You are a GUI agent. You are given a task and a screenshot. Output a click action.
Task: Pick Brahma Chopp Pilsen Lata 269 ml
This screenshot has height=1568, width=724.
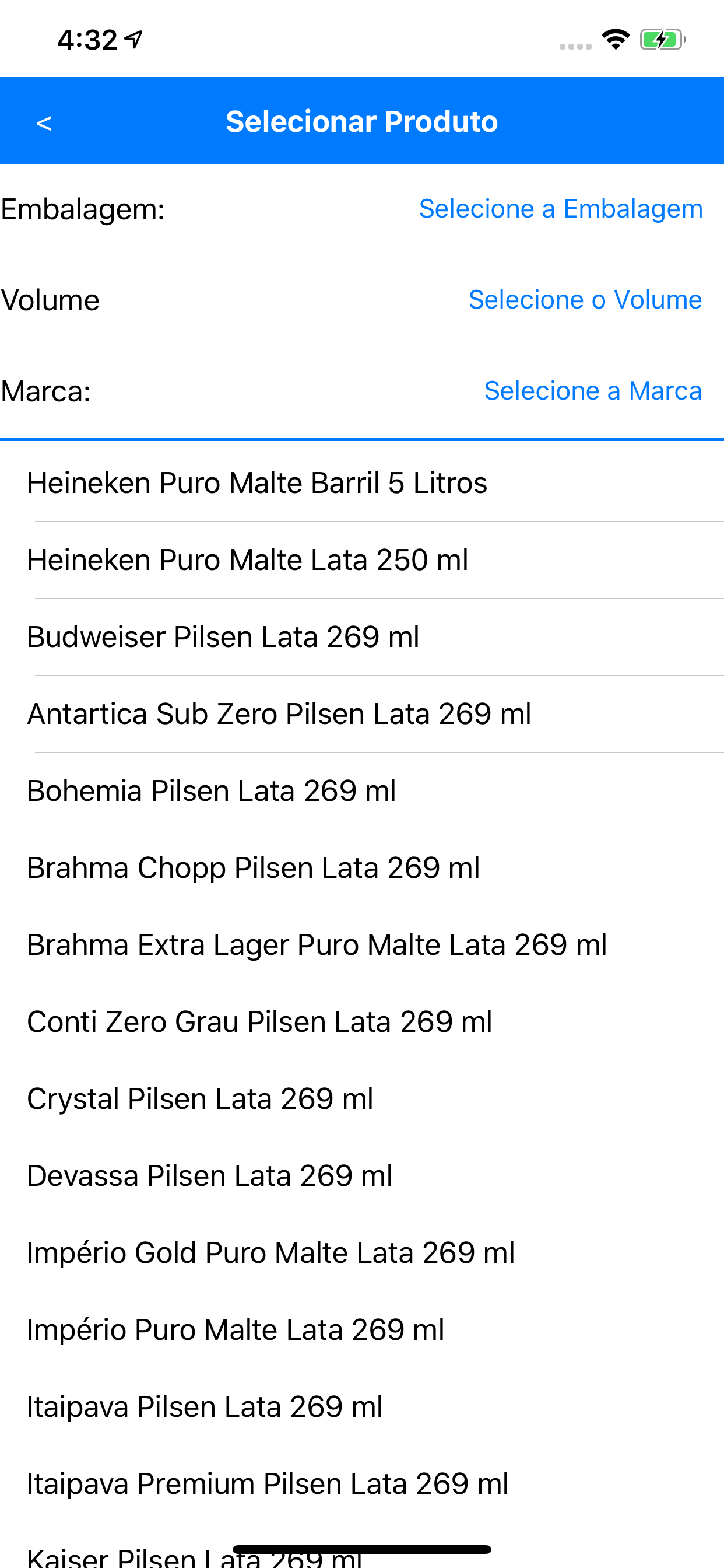tap(362, 868)
